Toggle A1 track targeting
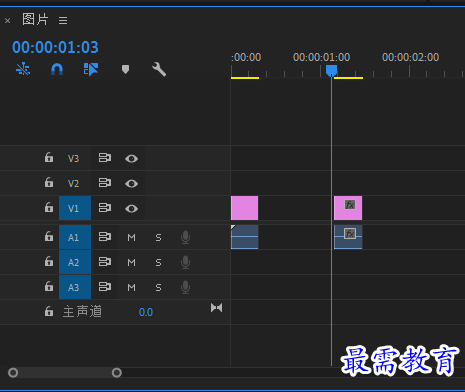This screenshot has height=392, width=465. [x=75, y=237]
